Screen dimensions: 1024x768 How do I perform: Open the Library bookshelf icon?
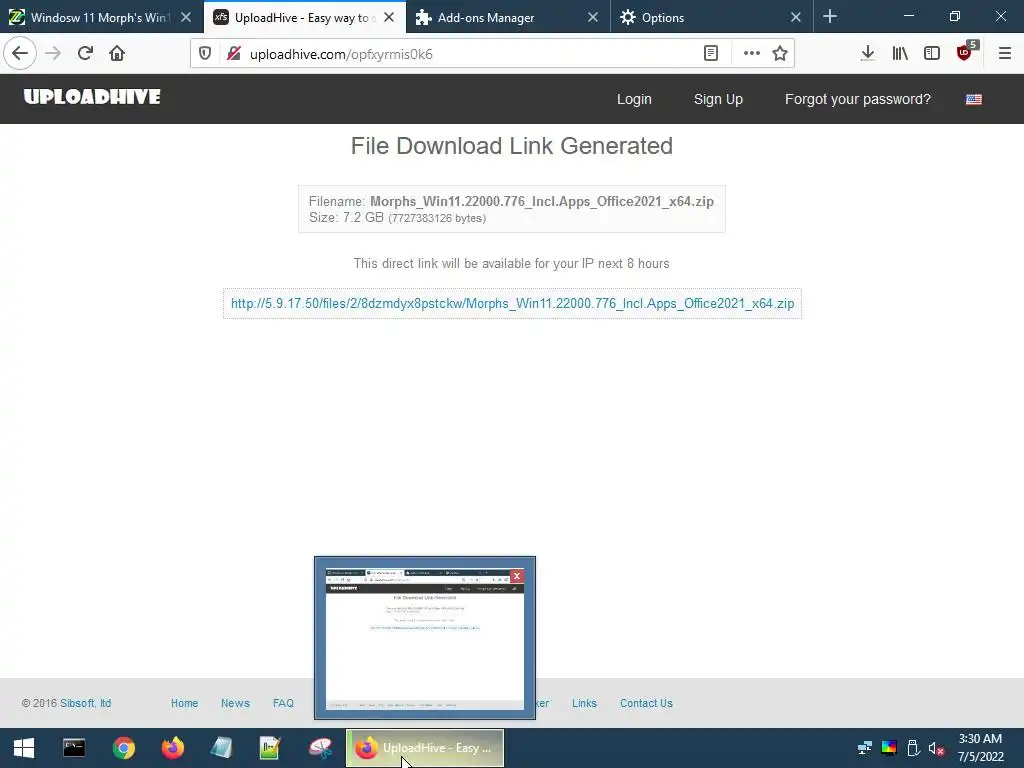tap(900, 54)
